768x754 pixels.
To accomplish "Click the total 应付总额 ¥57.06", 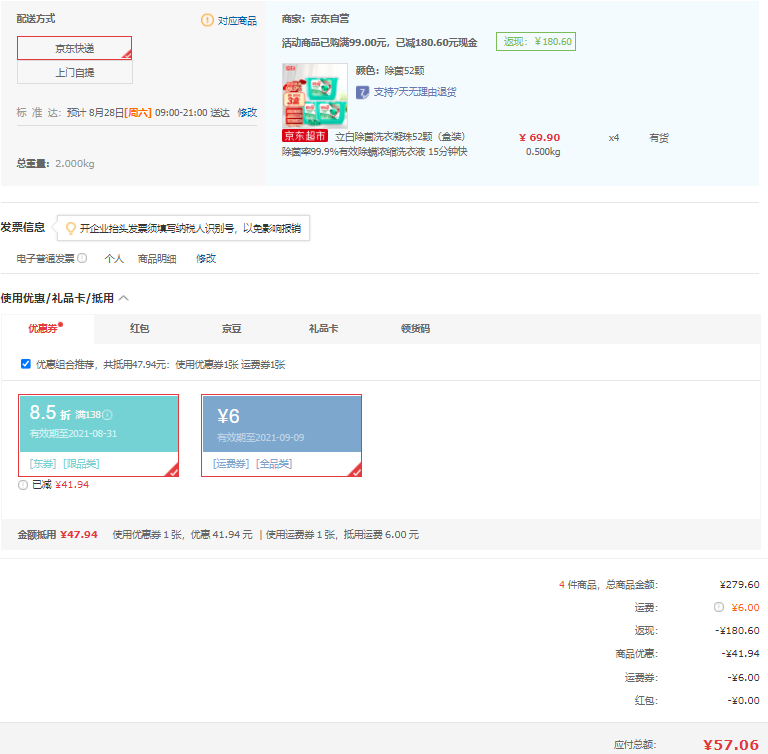I will point(731,745).
